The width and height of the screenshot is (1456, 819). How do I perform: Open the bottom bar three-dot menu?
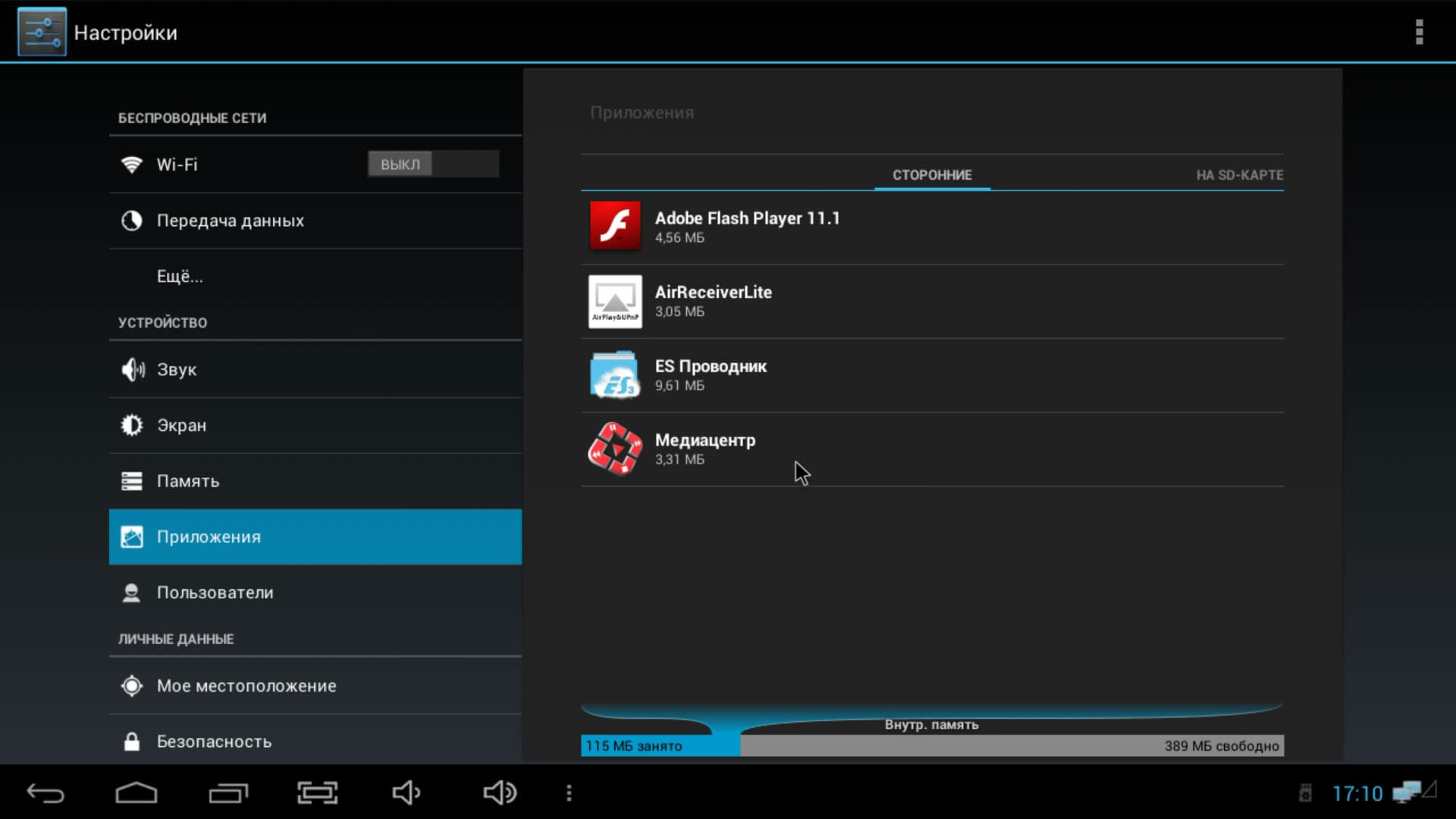click(x=569, y=793)
